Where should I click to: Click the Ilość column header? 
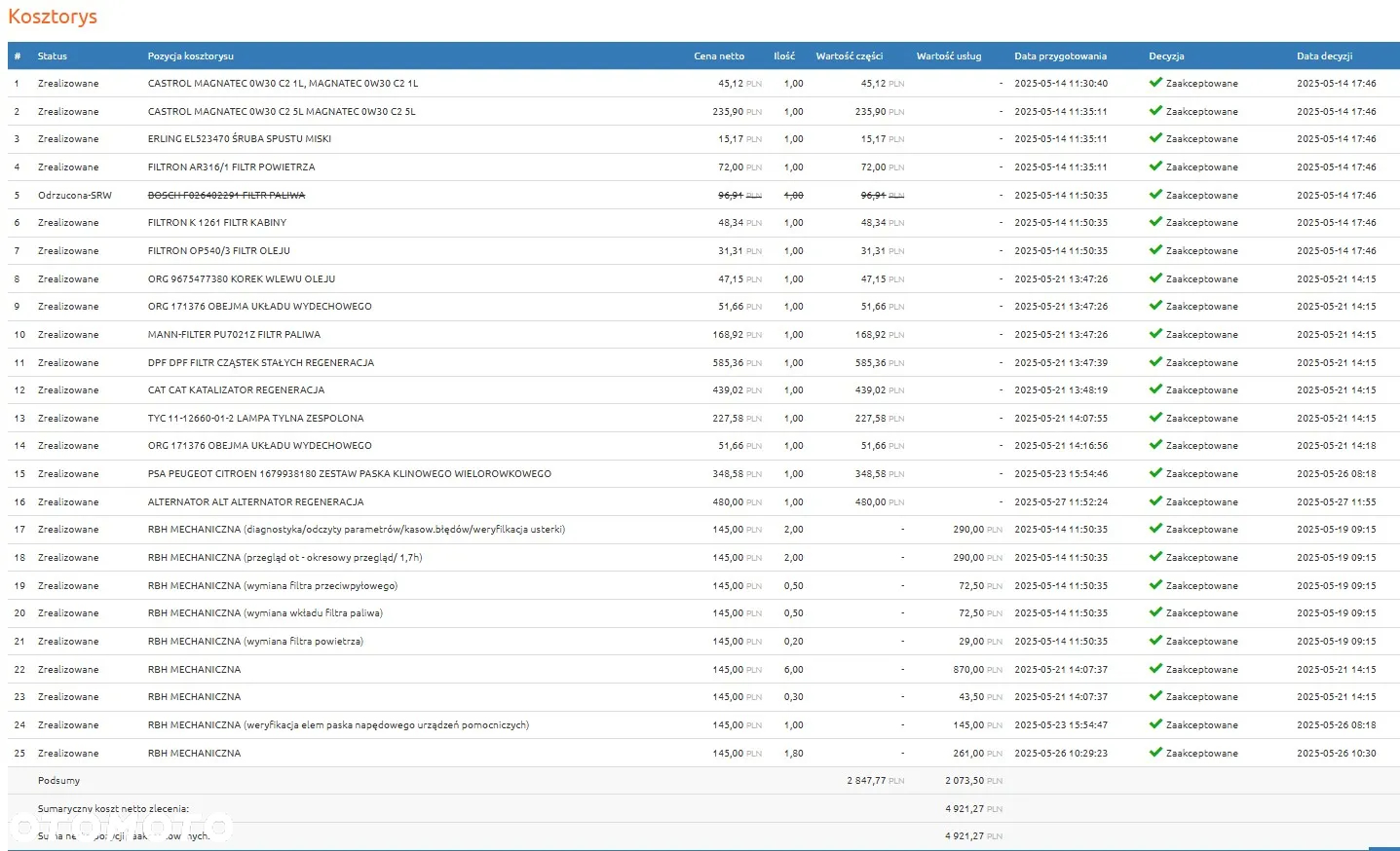coord(784,55)
